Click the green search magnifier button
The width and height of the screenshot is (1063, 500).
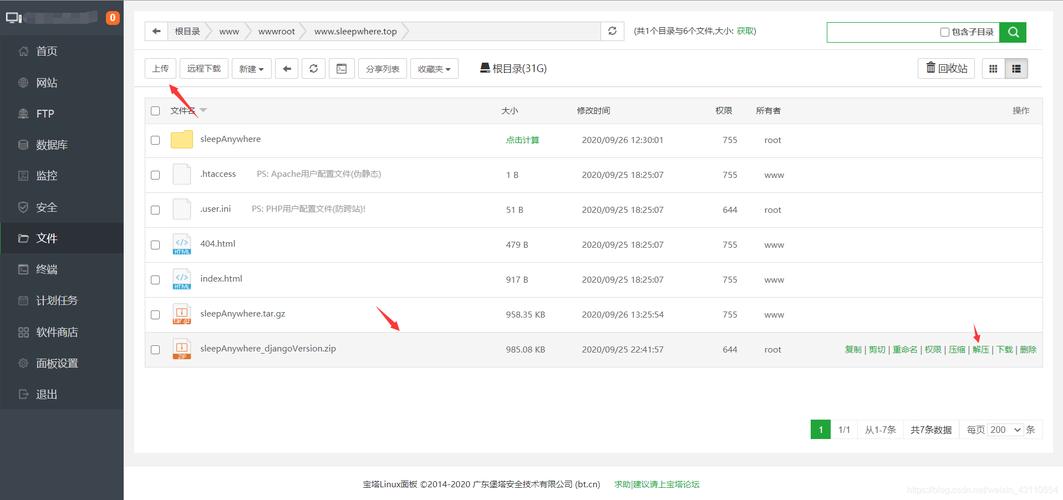1014,32
